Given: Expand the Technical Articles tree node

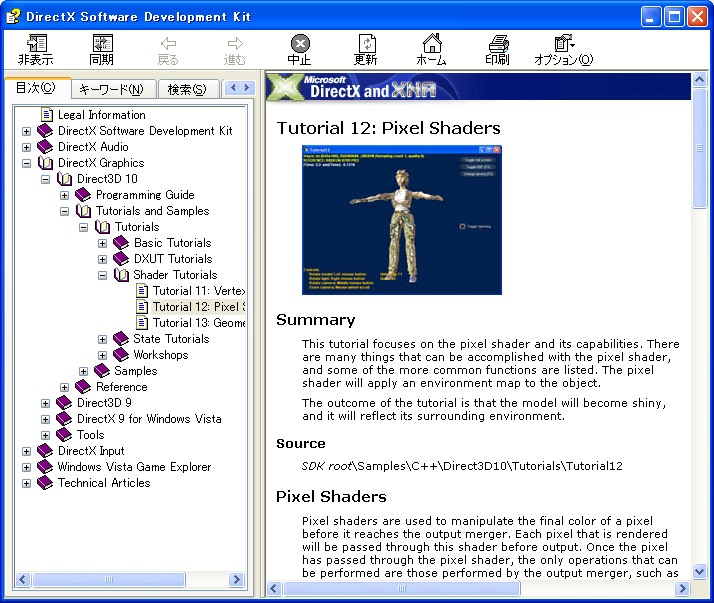Looking at the screenshot, I should coord(27,483).
